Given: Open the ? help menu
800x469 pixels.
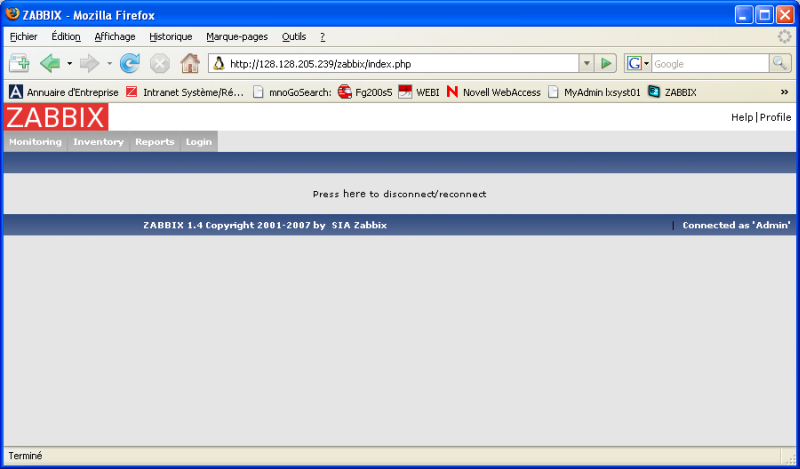Looking at the screenshot, I should click(322, 37).
